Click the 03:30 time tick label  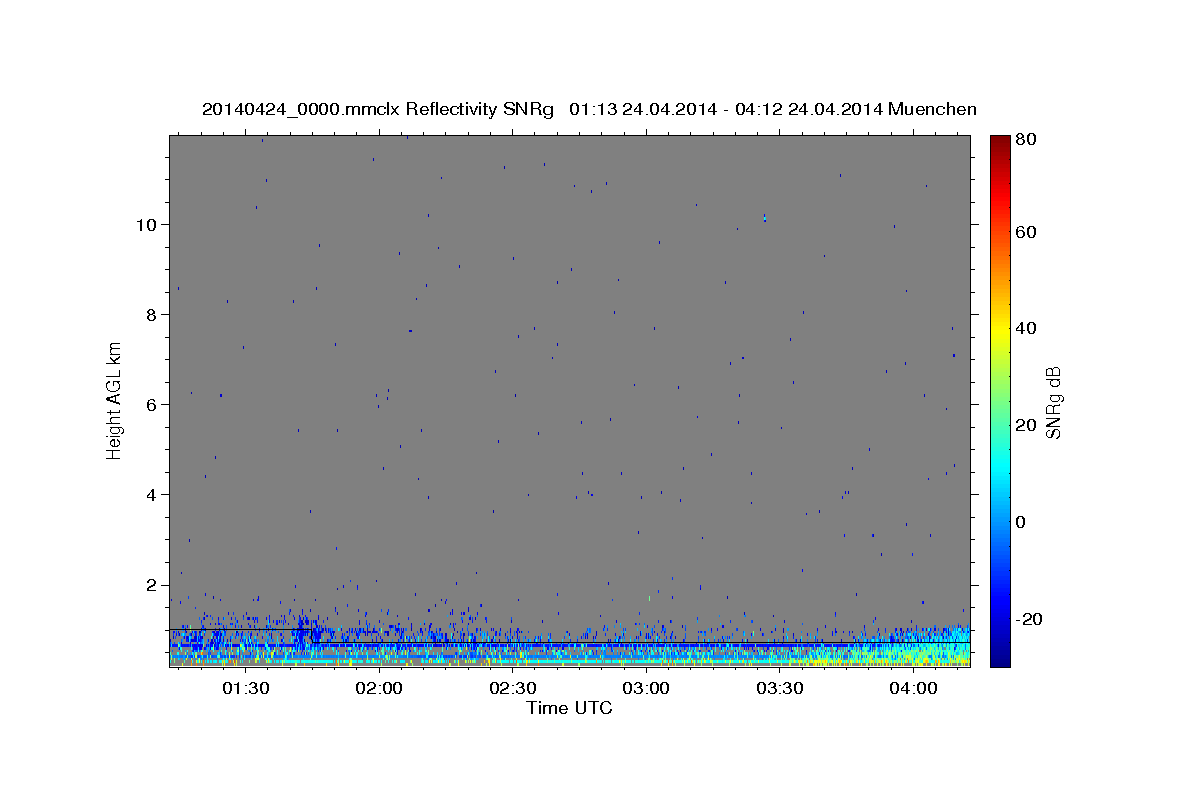click(x=779, y=688)
